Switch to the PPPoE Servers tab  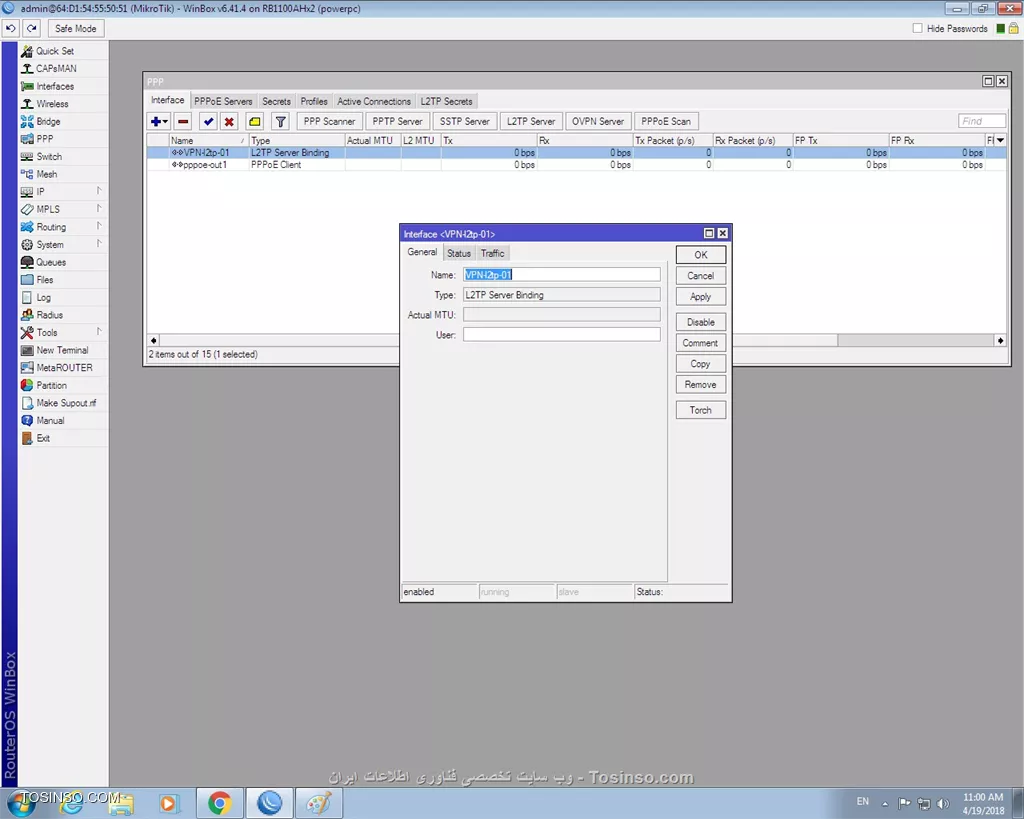tap(223, 101)
